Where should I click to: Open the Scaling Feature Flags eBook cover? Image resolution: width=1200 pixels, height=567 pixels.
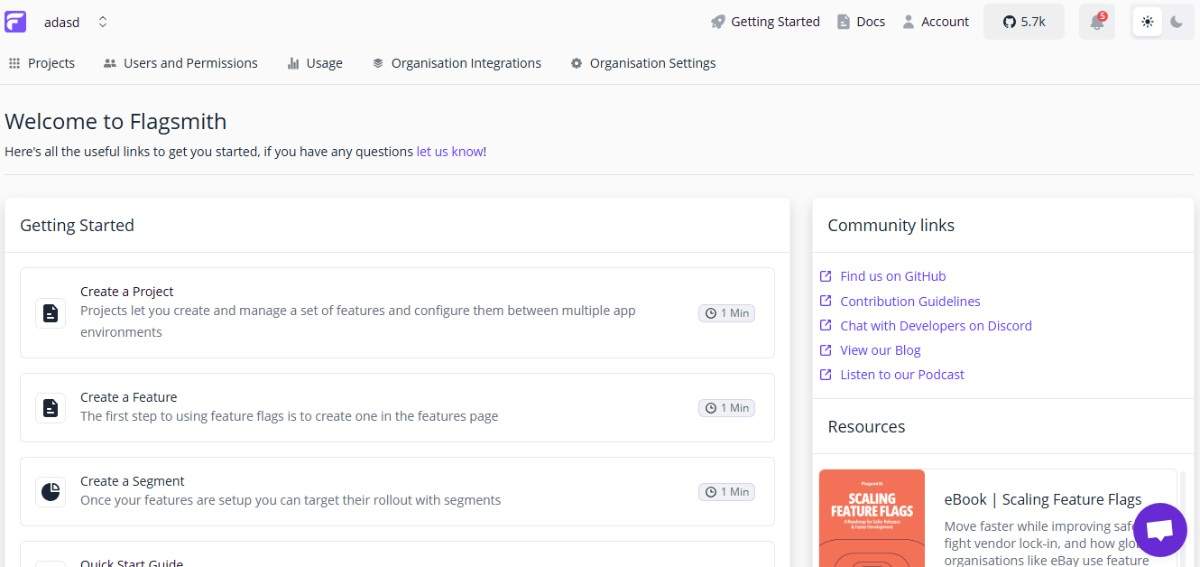pyautogui.click(x=872, y=518)
